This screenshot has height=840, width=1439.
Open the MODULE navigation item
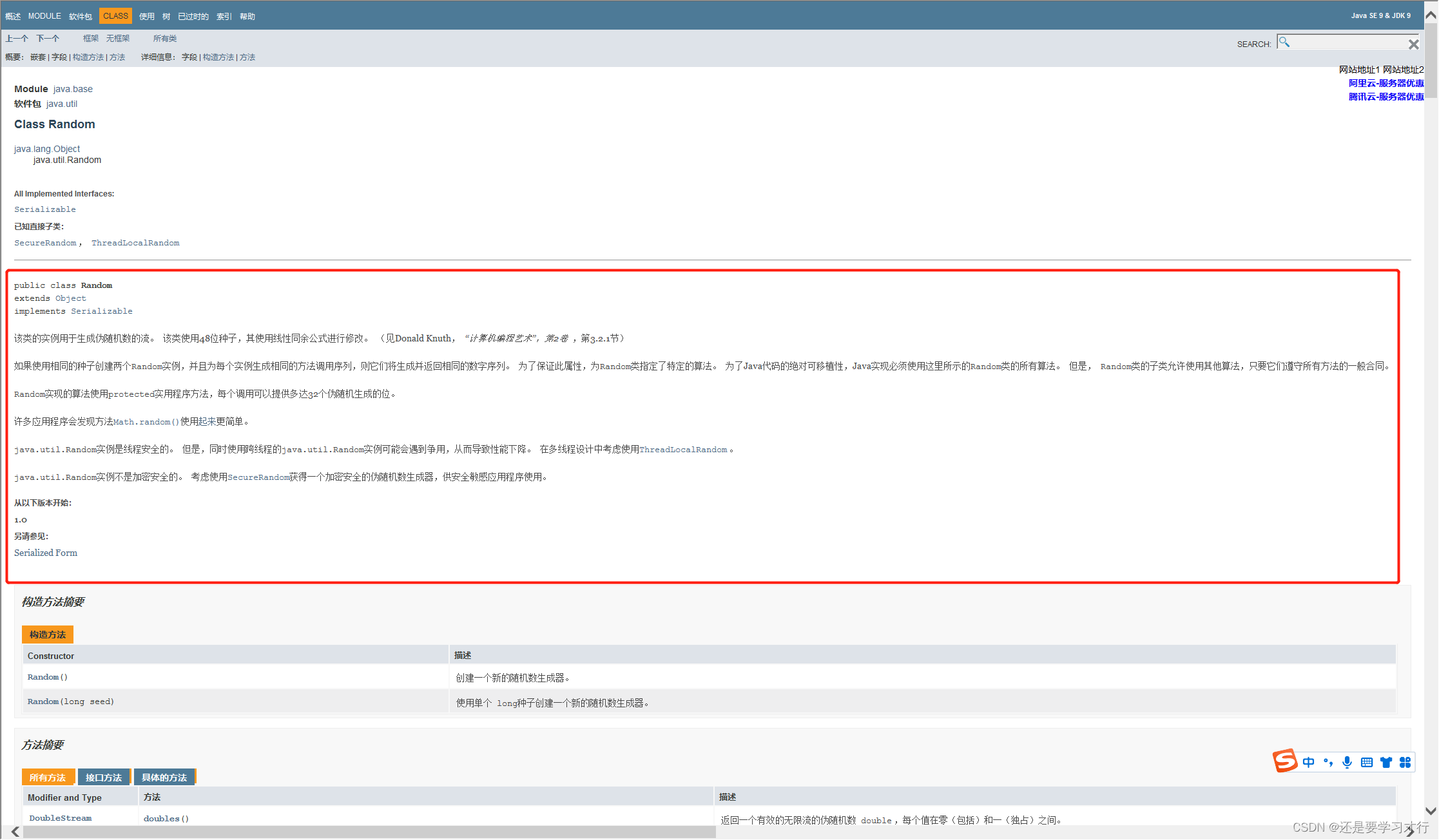44,16
